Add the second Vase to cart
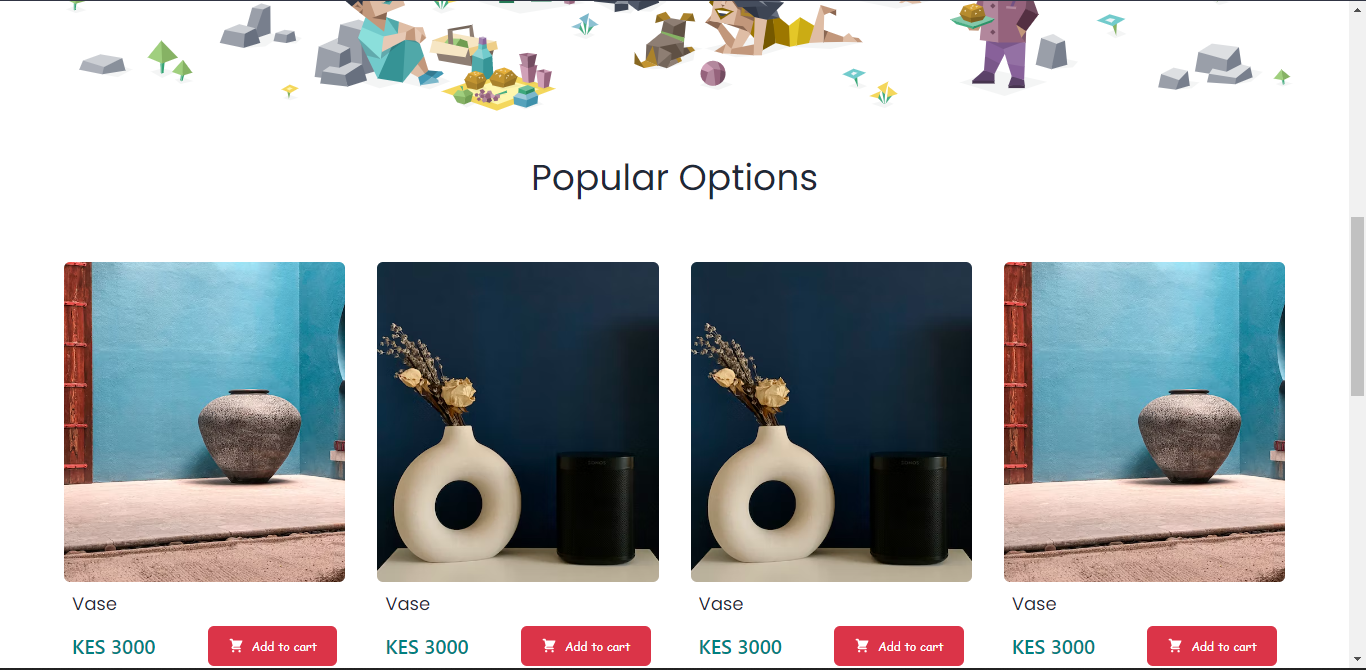The image size is (1366, 670). tap(586, 646)
